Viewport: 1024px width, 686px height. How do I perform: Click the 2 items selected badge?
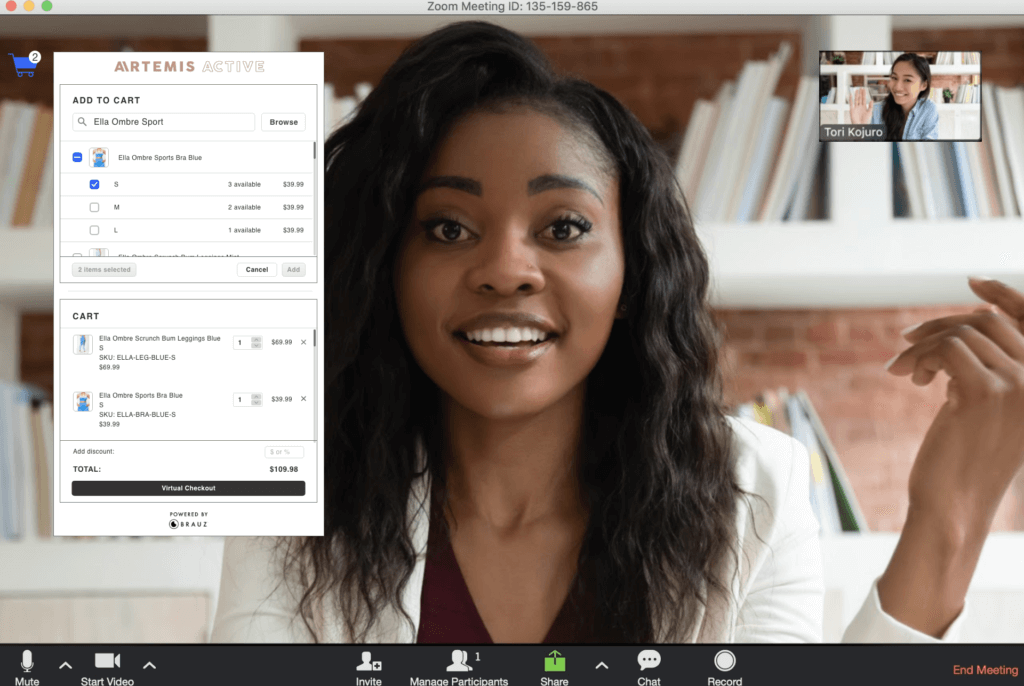point(104,269)
